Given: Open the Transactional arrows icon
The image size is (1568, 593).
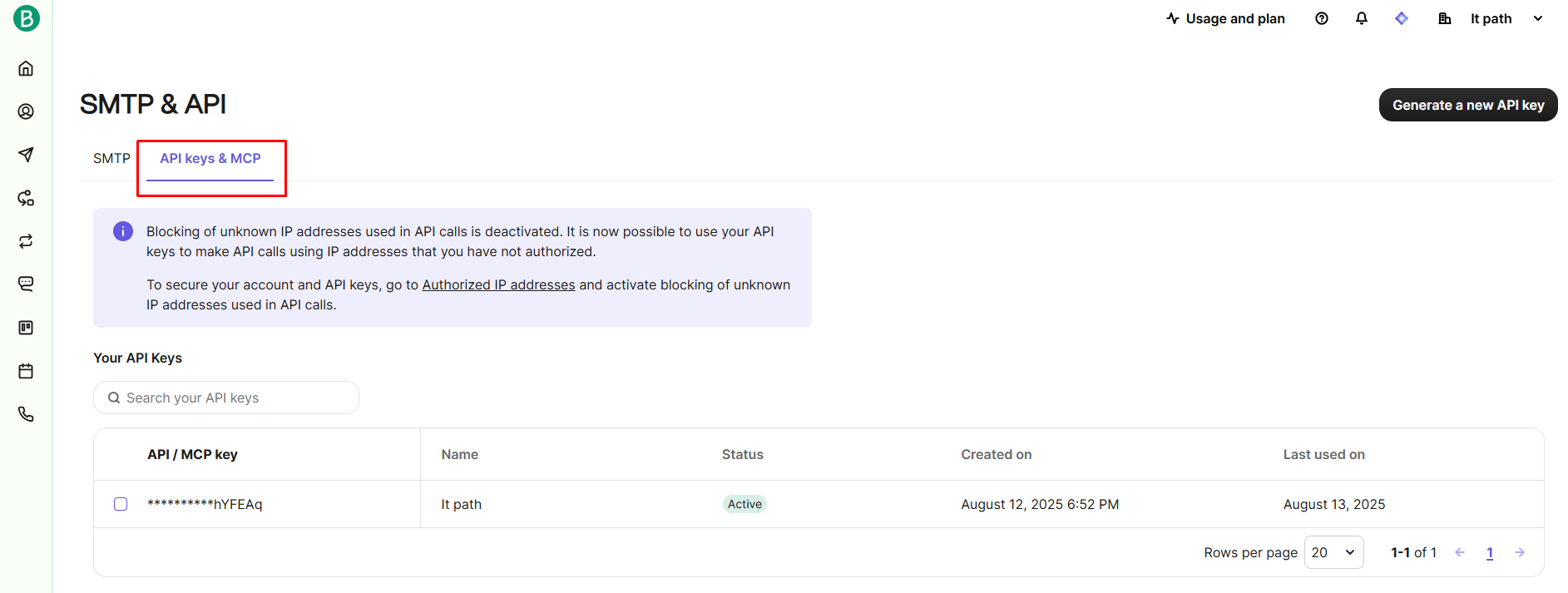Looking at the screenshot, I should 26,241.
